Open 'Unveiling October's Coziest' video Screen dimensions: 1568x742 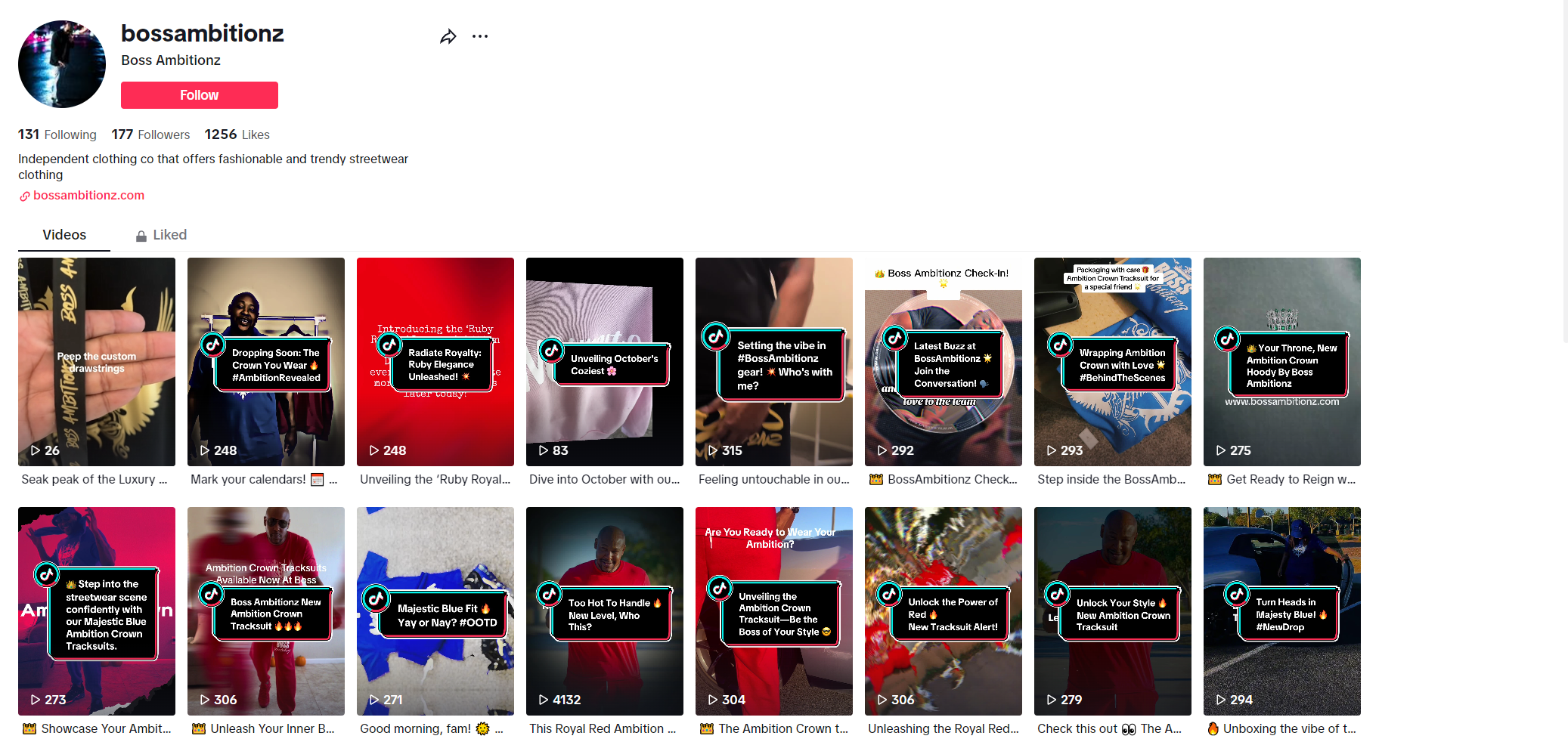point(605,362)
